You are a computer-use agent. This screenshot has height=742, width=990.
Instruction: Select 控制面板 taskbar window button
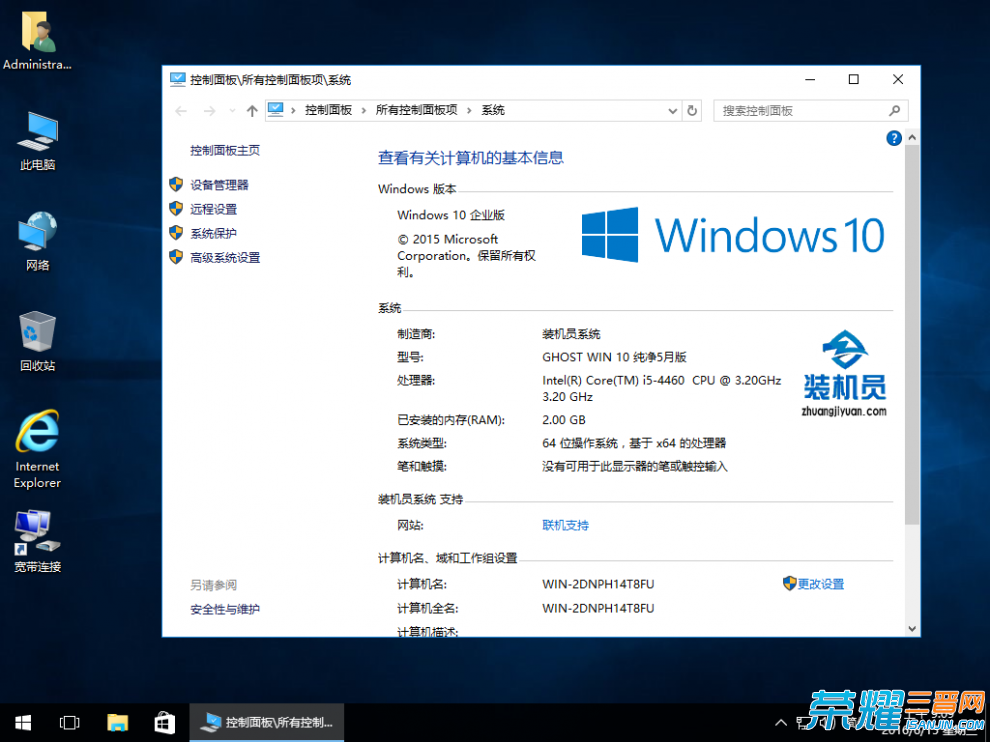pyautogui.click(x=266, y=722)
